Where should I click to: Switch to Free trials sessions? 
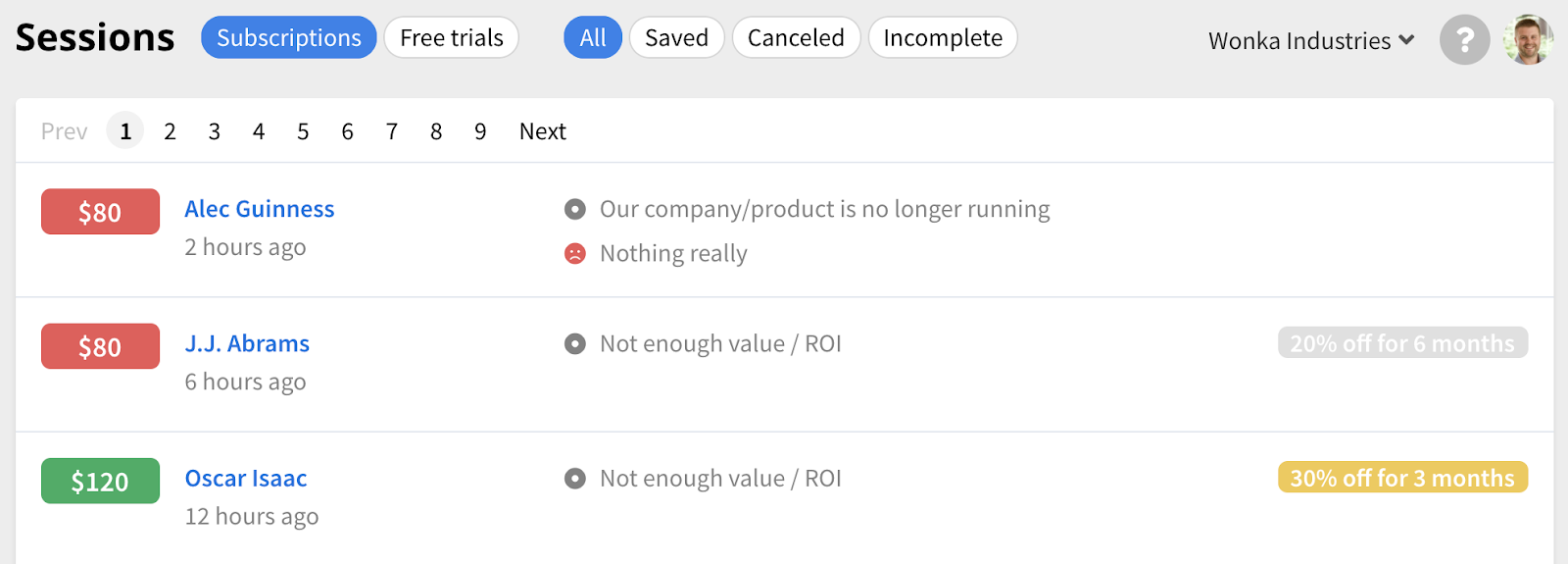tap(451, 37)
